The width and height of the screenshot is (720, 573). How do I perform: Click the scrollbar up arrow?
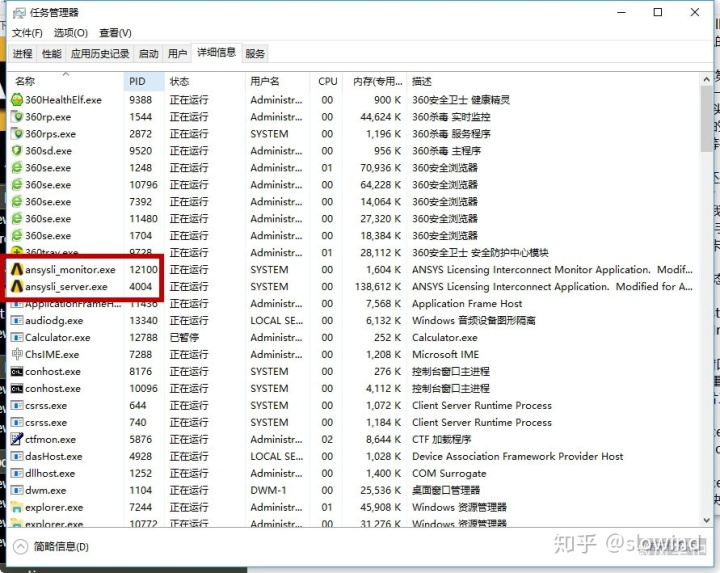tap(706, 79)
